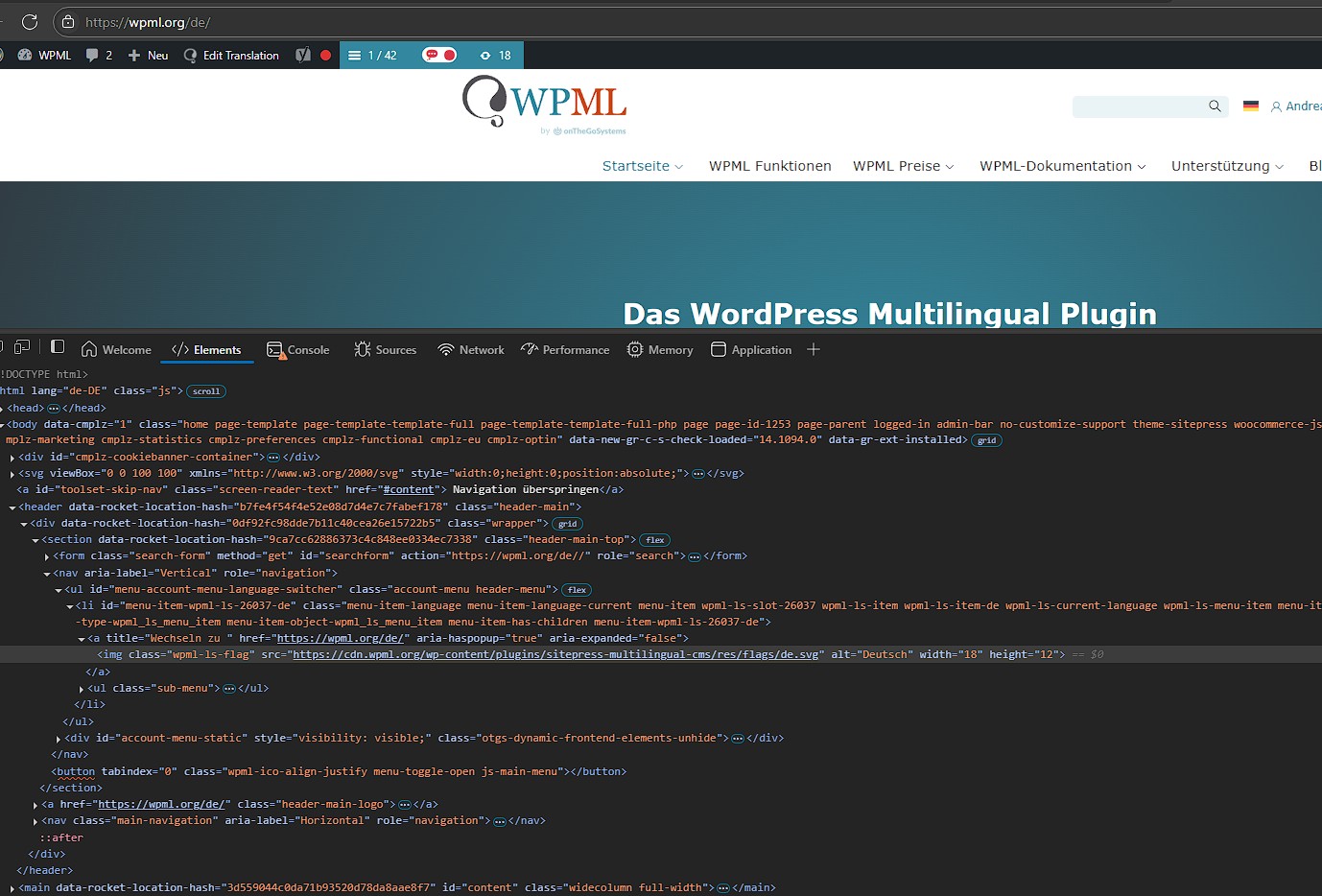Collapse the menu-item-wpml-ls-26037-de li
The image size is (1322, 896).
click(x=70, y=606)
